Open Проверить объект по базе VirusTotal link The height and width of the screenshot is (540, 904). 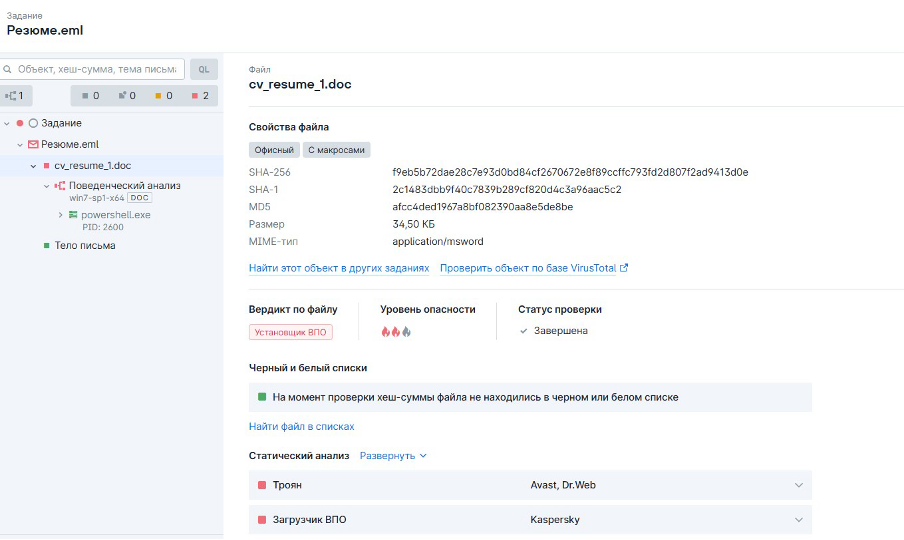528,268
